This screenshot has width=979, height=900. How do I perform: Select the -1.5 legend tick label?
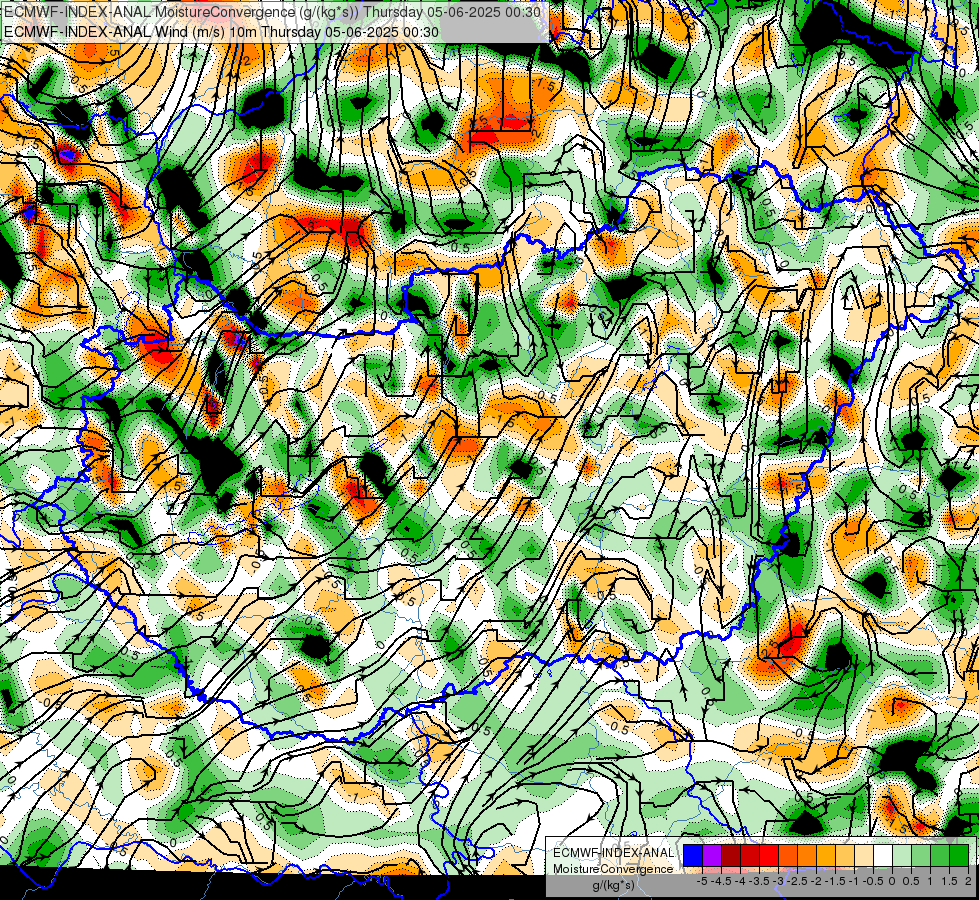click(x=835, y=881)
